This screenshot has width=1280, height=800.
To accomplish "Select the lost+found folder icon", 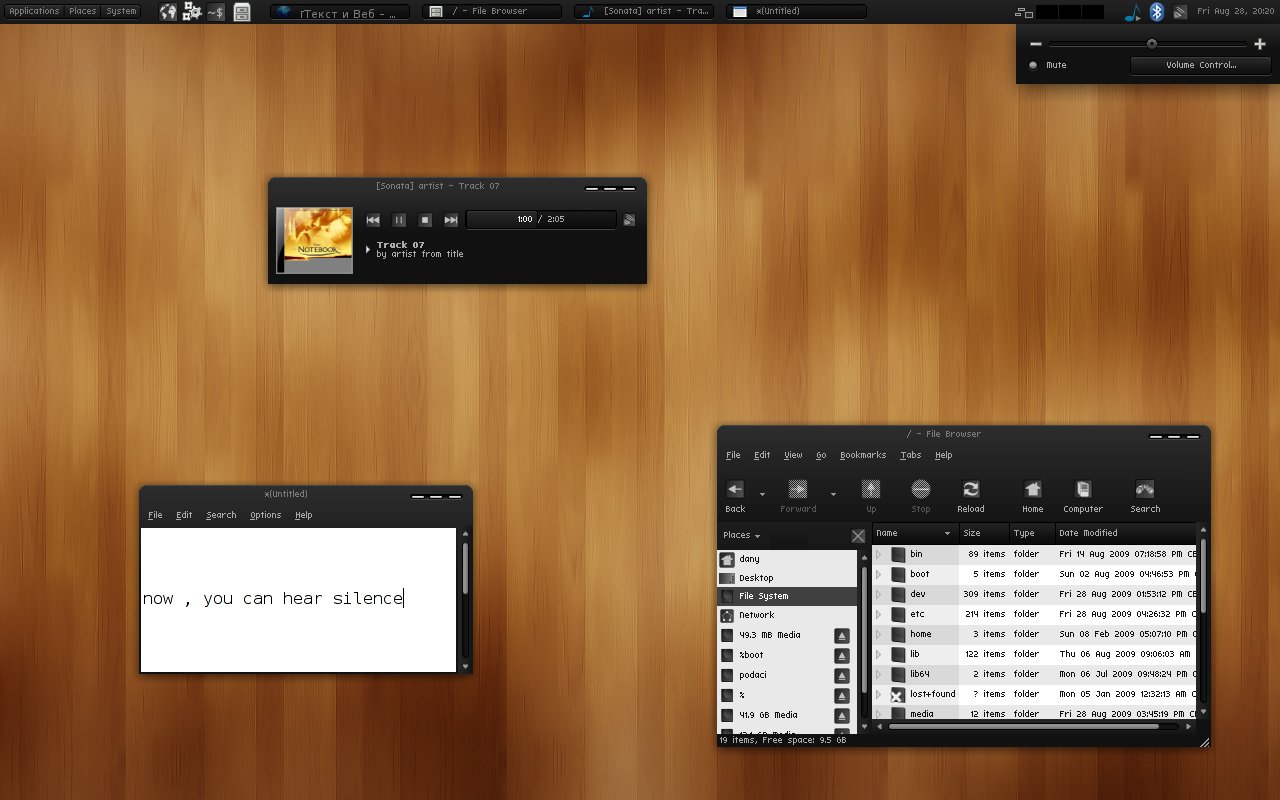I will (897, 694).
